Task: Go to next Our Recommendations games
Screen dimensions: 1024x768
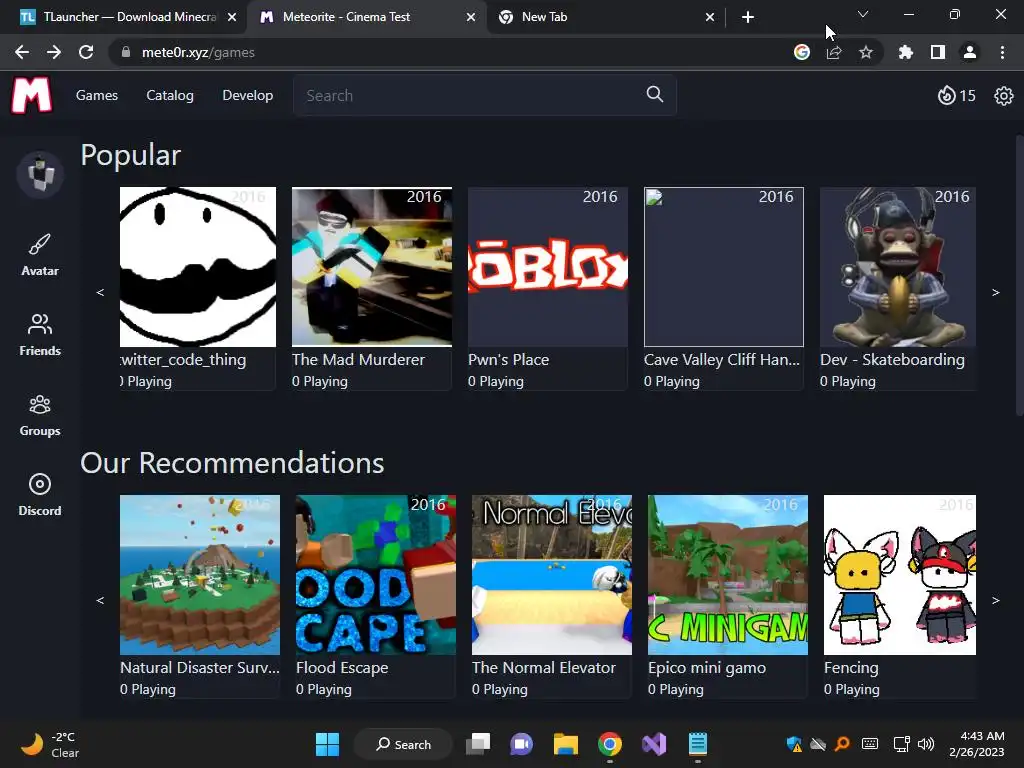Action: (995, 600)
